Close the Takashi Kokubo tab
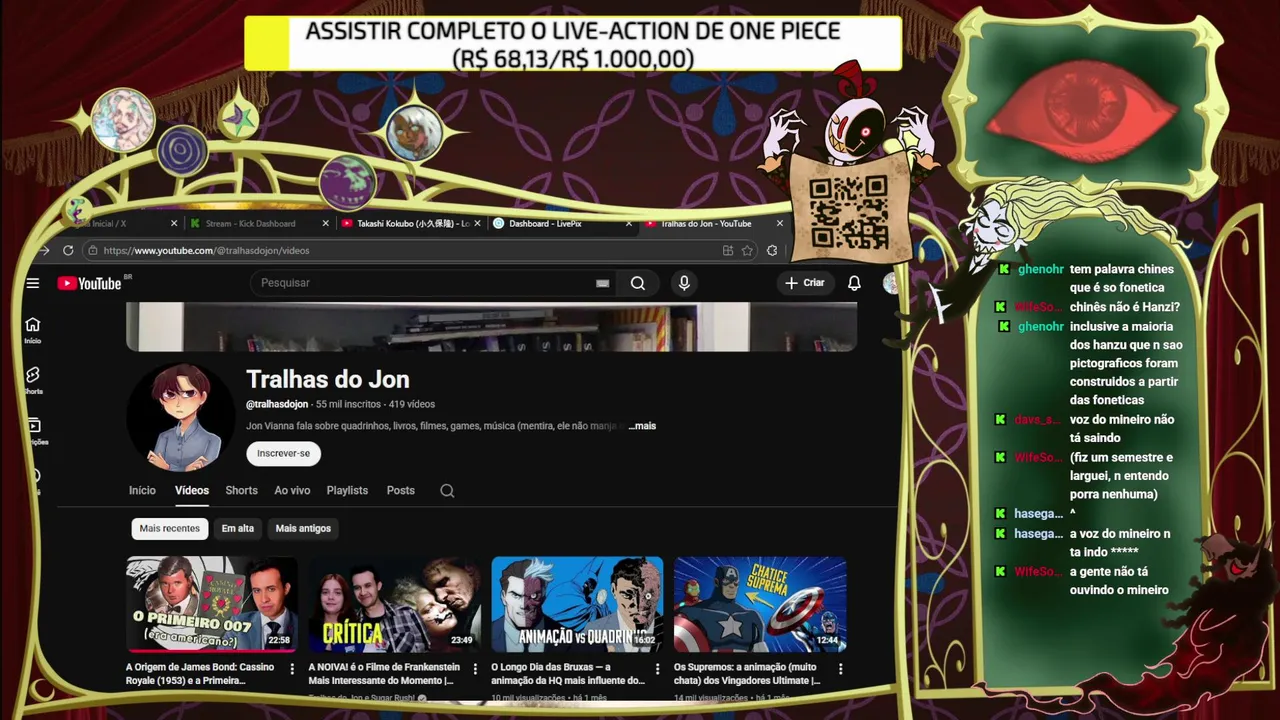 (x=478, y=223)
